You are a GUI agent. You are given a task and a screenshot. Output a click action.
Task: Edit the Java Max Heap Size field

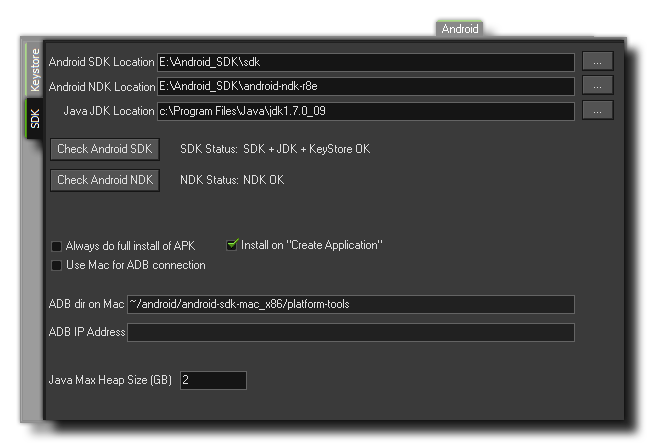[x=212, y=381]
